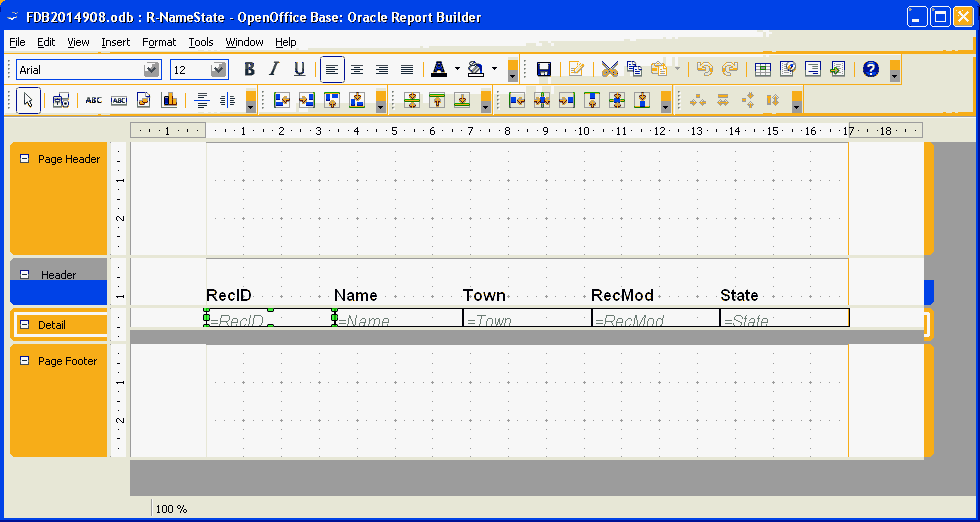
Task: Click the date/page field tool next to pointer
Action: (x=61, y=100)
